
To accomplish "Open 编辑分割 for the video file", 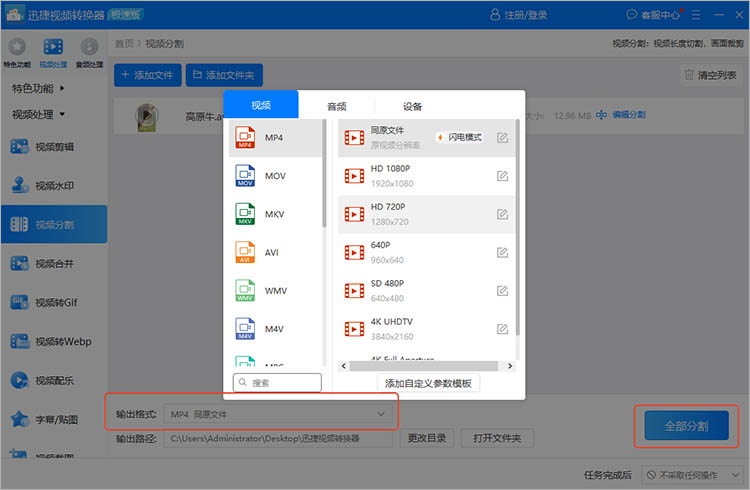I will (x=621, y=115).
